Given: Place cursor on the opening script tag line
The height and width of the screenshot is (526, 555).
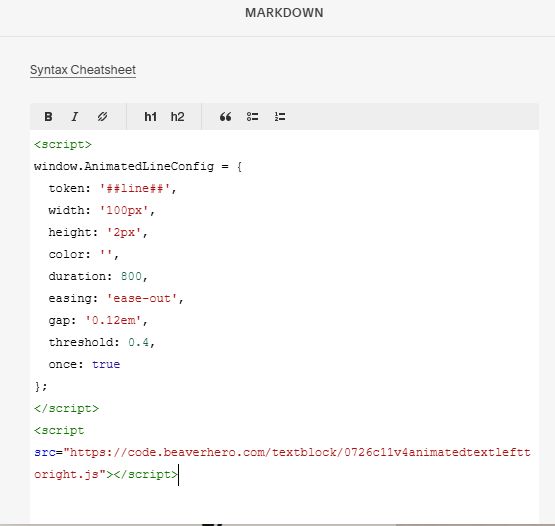Looking at the screenshot, I should (x=63, y=144).
